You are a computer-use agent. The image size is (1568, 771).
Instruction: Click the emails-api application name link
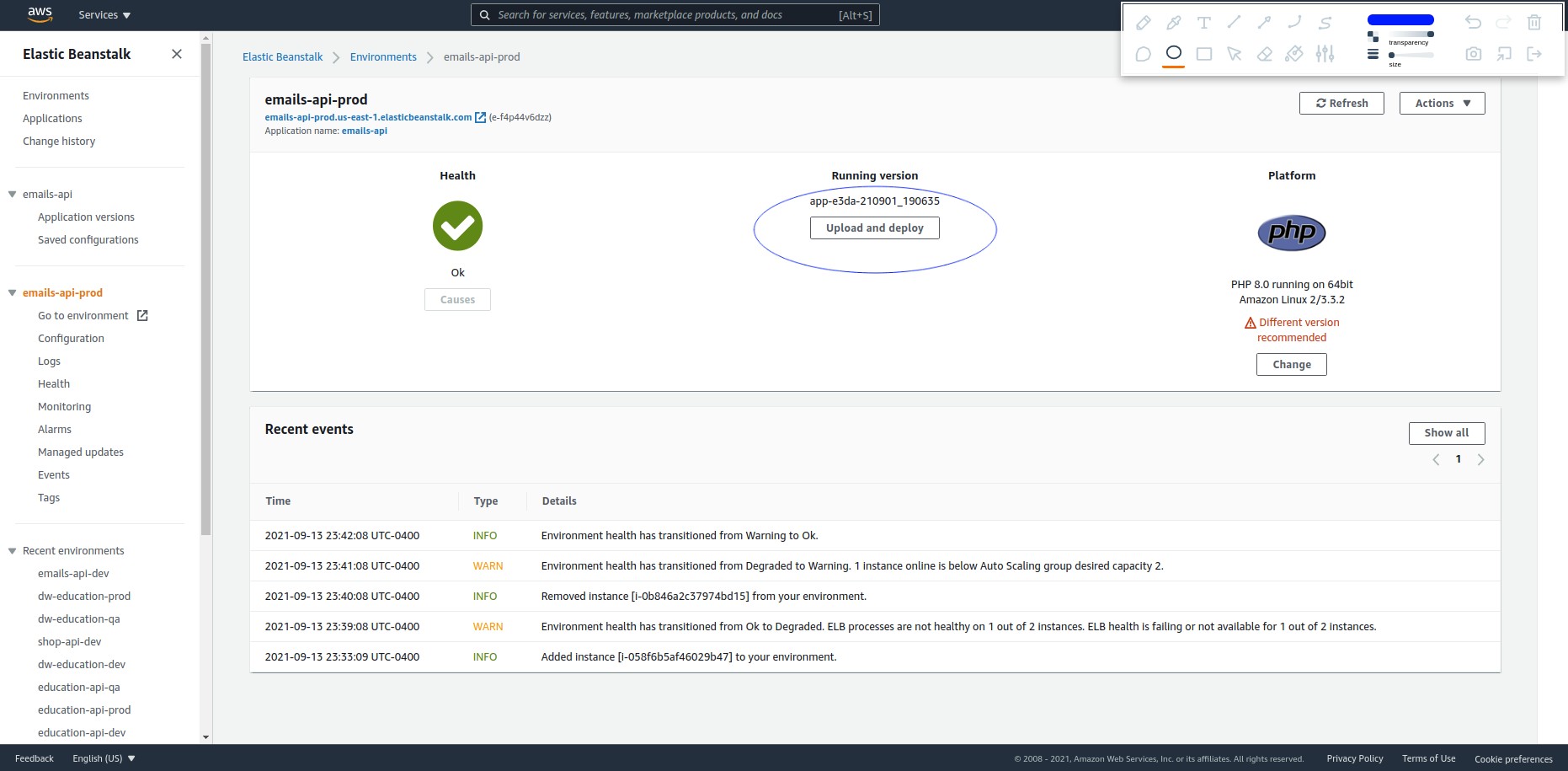365,131
